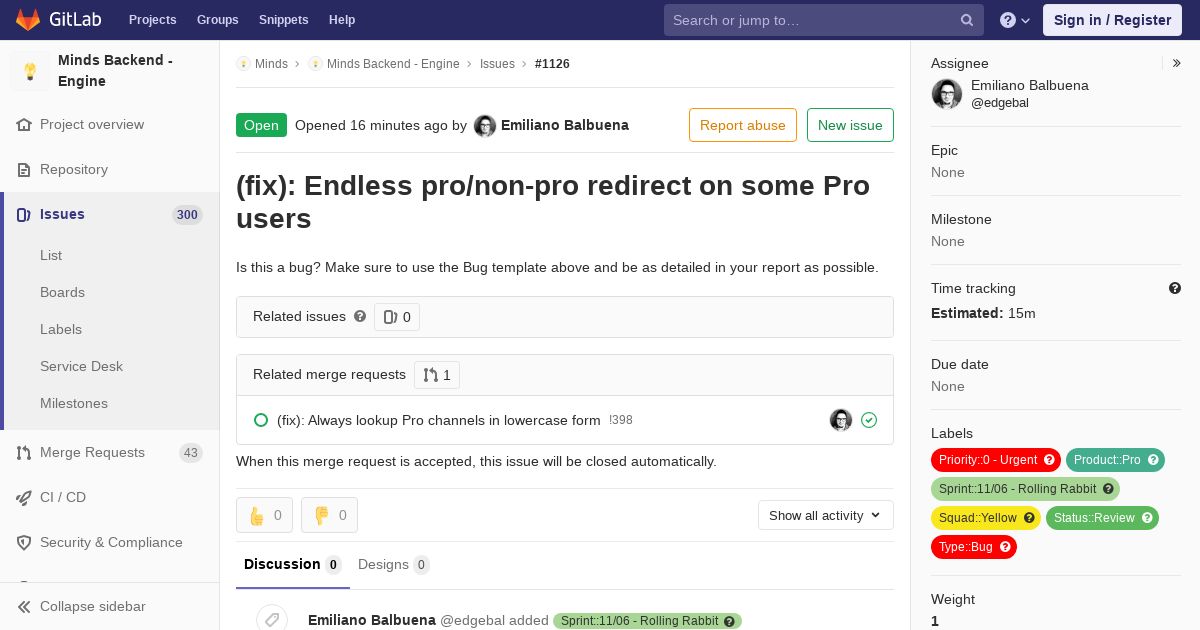Open merge request Always lookup Pro channels
Image resolution: width=1200 pixels, height=630 pixels.
(439, 420)
